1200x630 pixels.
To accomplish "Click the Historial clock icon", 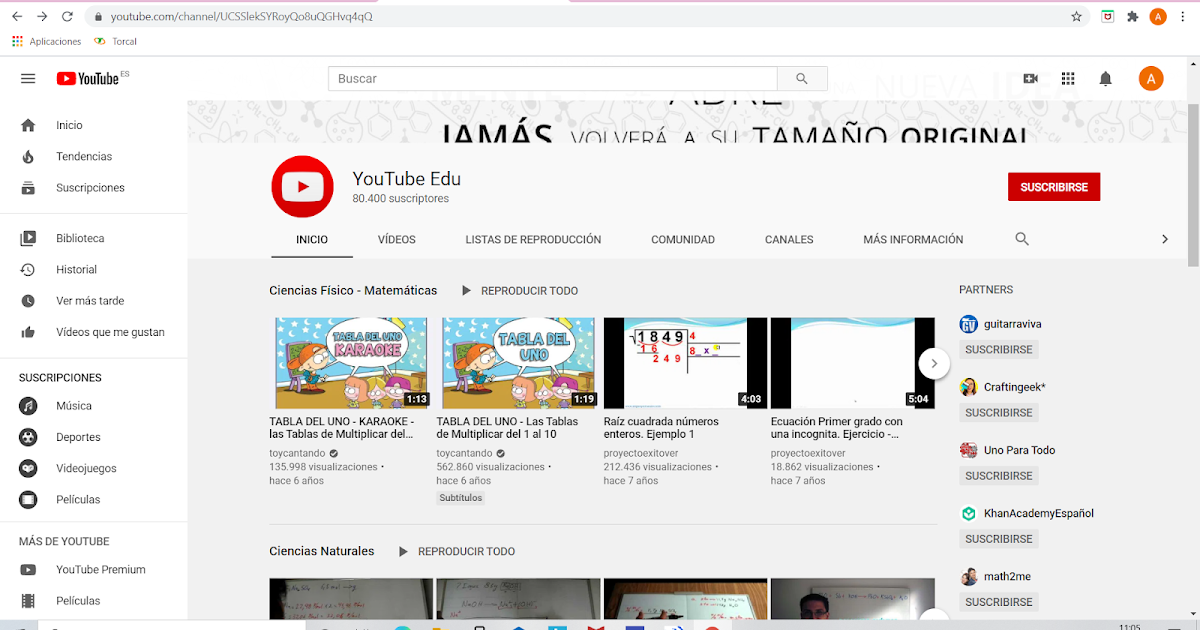I will [x=28, y=269].
